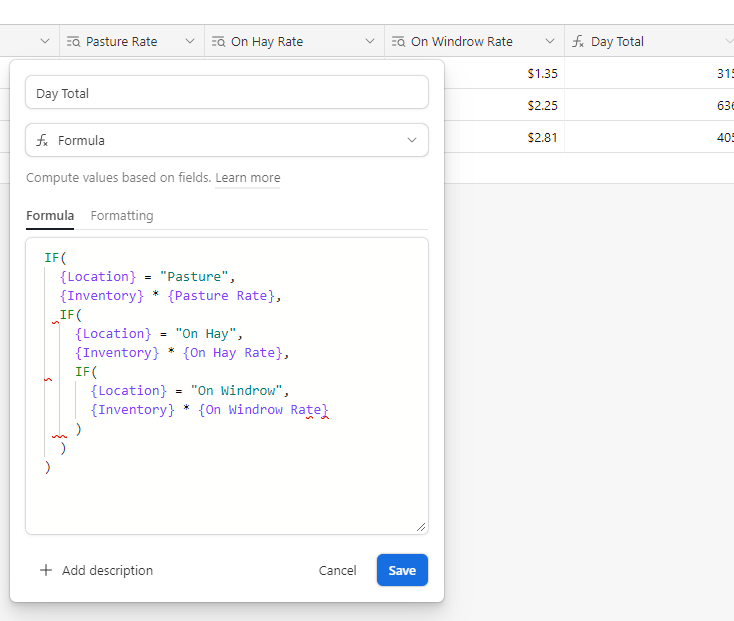Open the On Windrow Rate column dropdown arrow
Screen dimensions: 734x621
tap(550, 41)
